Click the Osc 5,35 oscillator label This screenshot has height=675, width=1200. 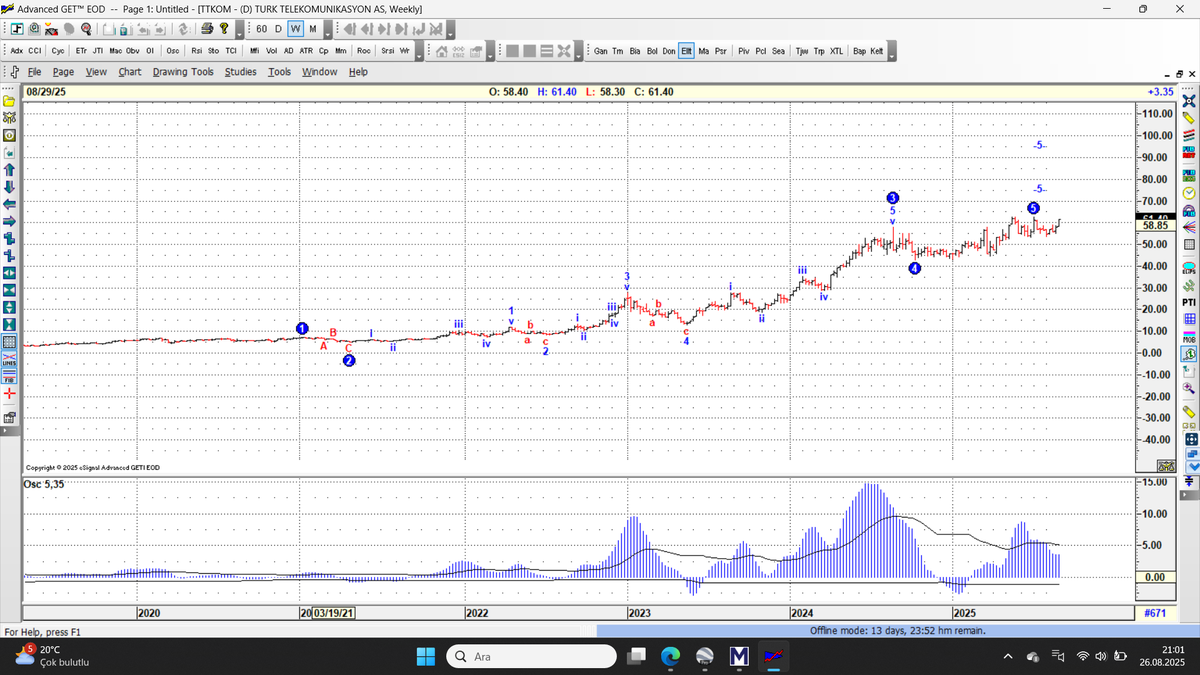click(x=45, y=484)
